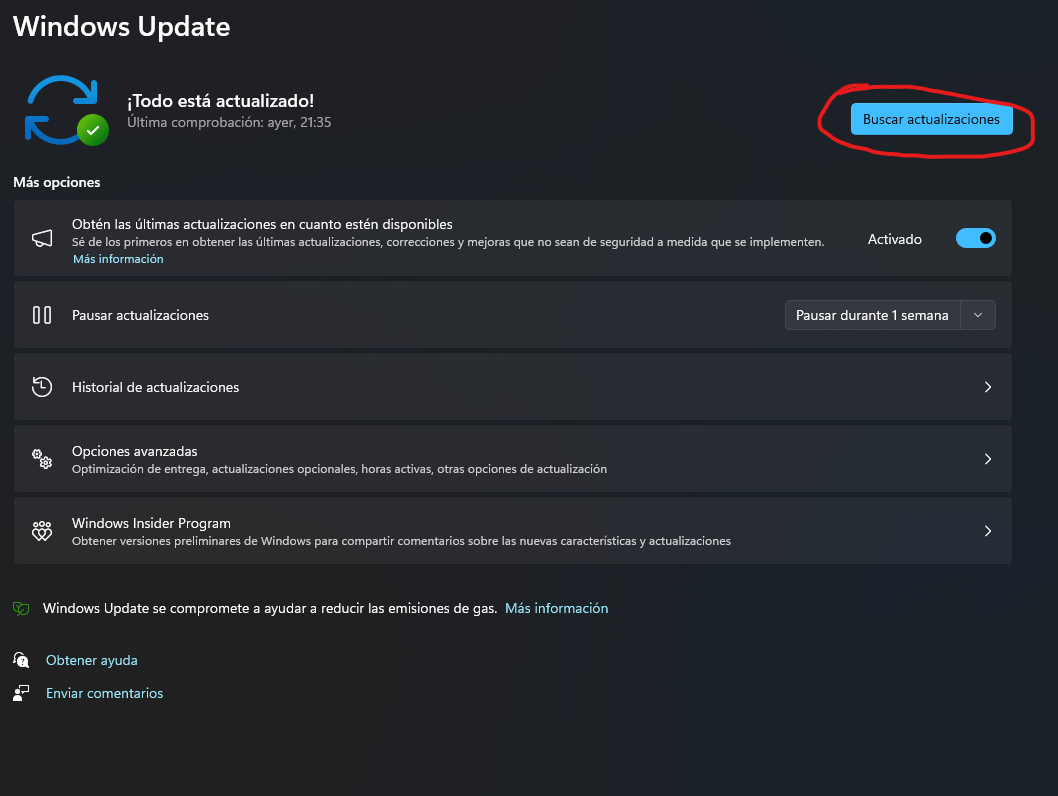
Task: Click the Opciones avanzadas gears icon
Action: click(42, 459)
